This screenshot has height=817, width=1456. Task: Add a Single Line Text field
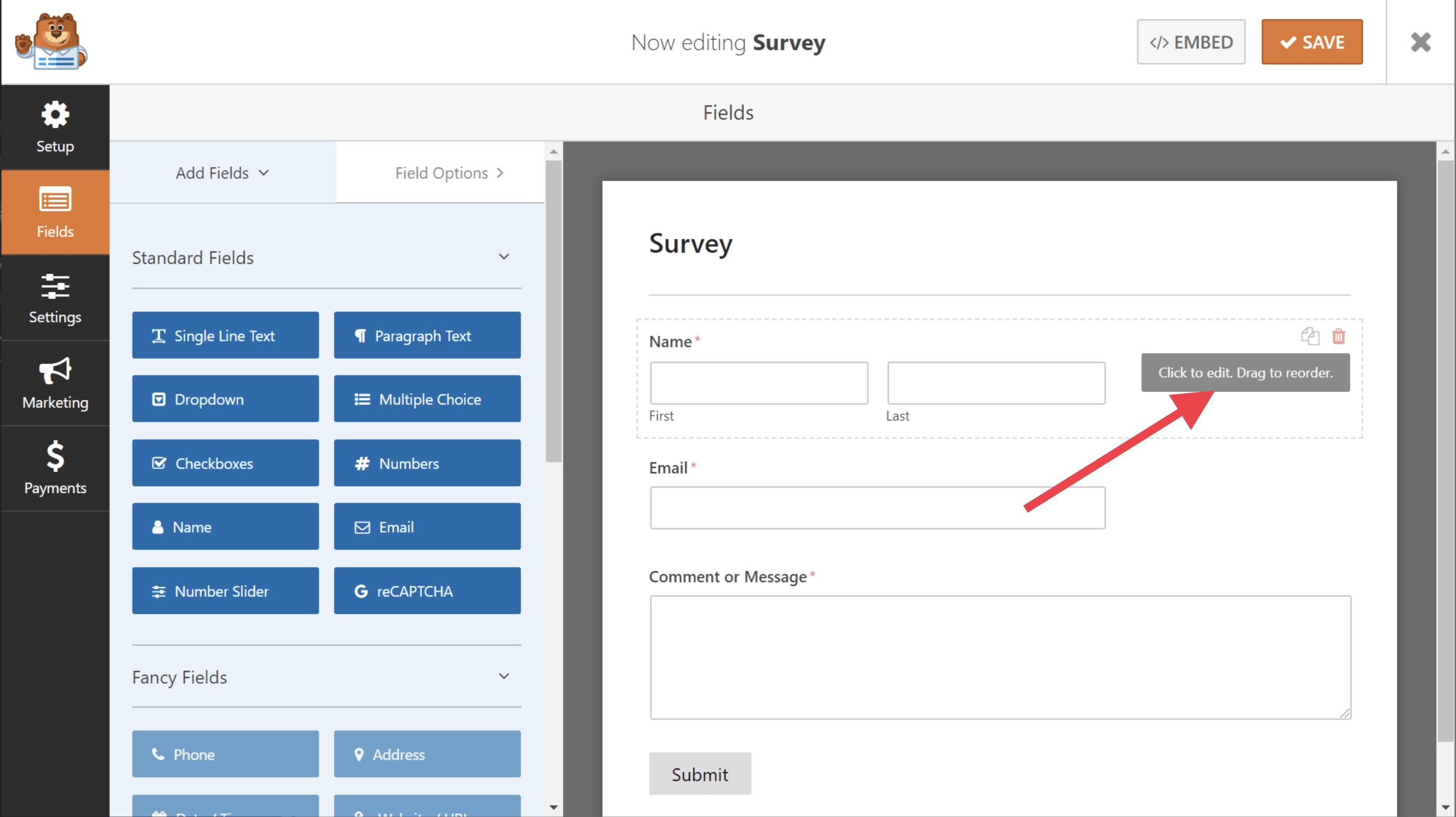point(225,335)
